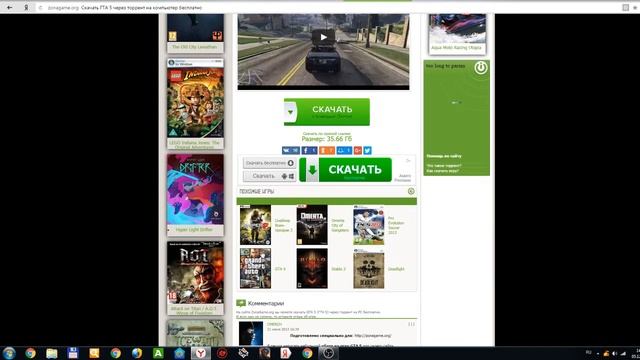Share via the VK button

coord(291,151)
